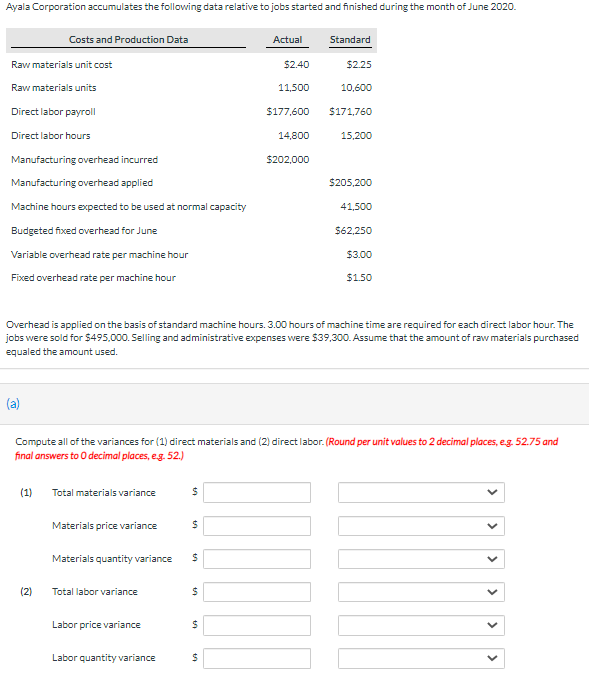Click the $177,600 actual direct labor payroll

[x=288, y=112]
